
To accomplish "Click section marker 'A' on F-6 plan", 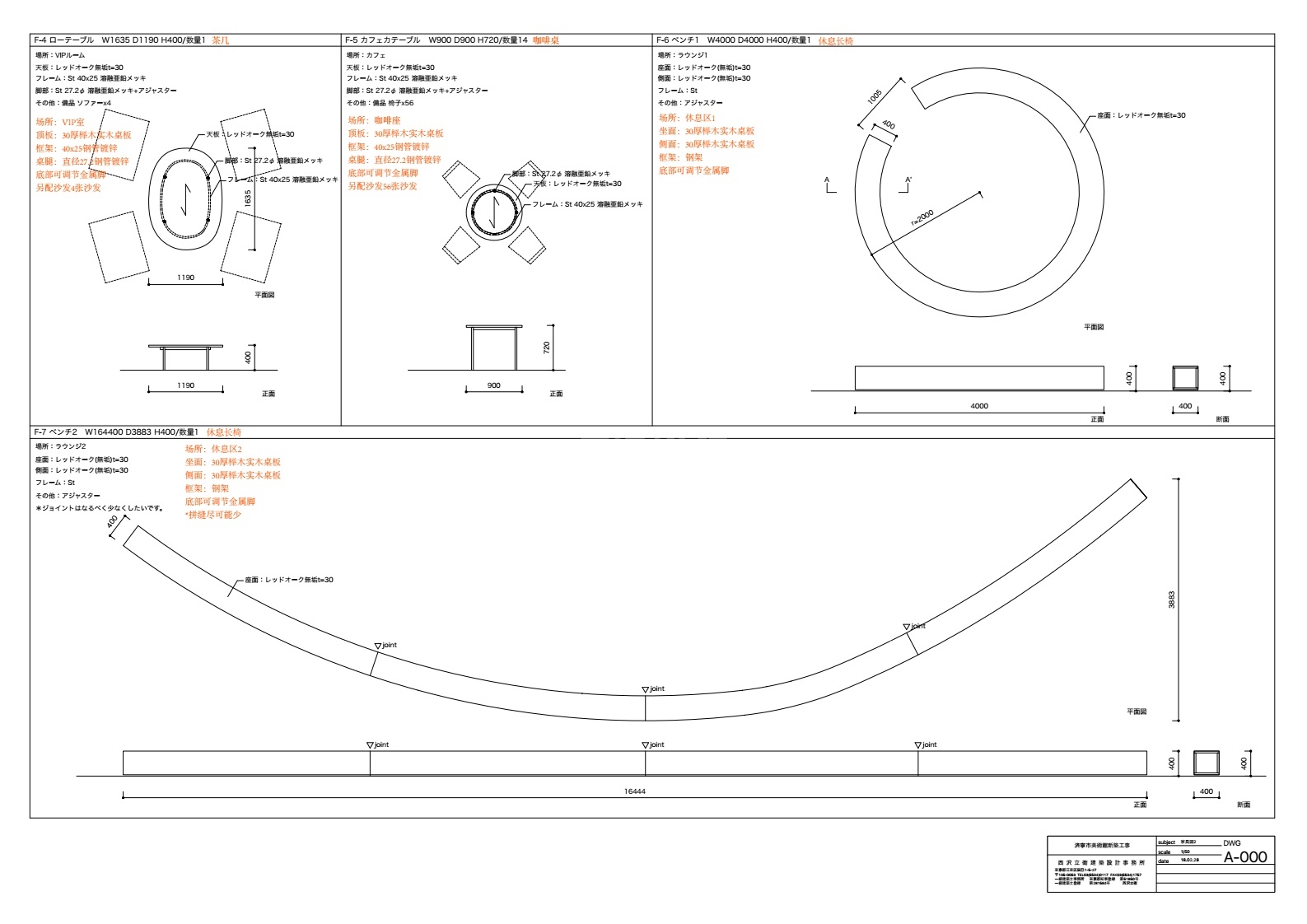I will 827,180.
